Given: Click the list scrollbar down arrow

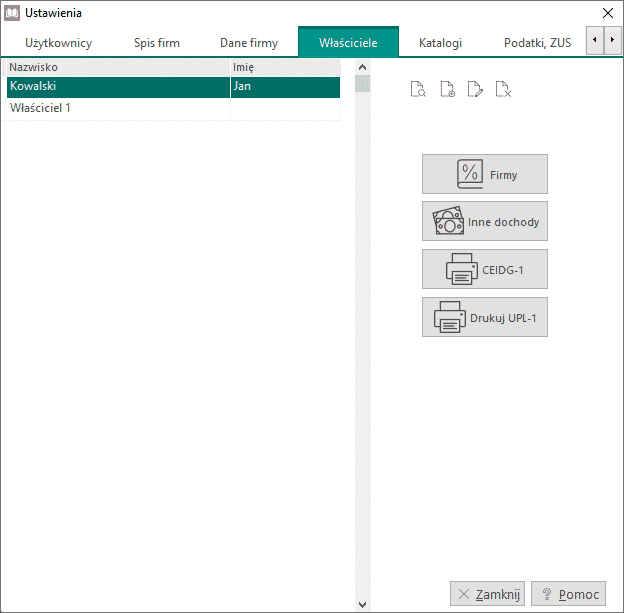Looking at the screenshot, I should point(362,604).
